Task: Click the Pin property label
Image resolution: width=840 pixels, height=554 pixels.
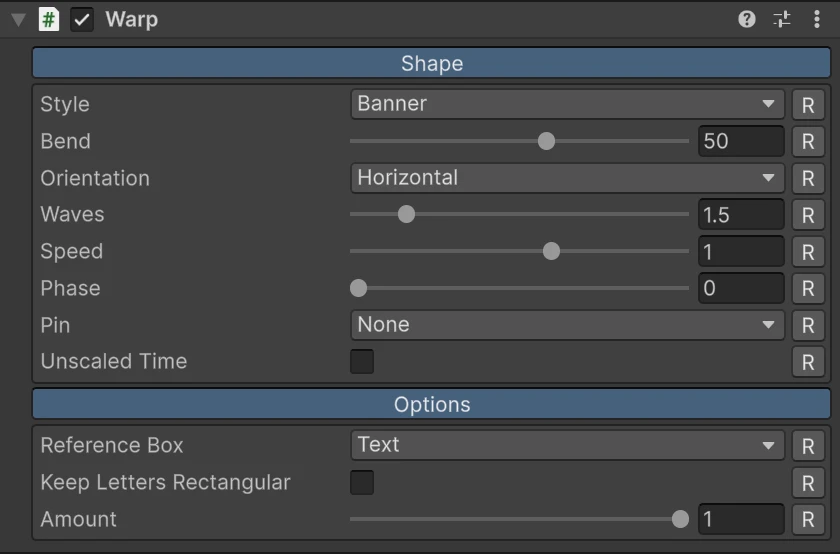Action: tap(55, 325)
